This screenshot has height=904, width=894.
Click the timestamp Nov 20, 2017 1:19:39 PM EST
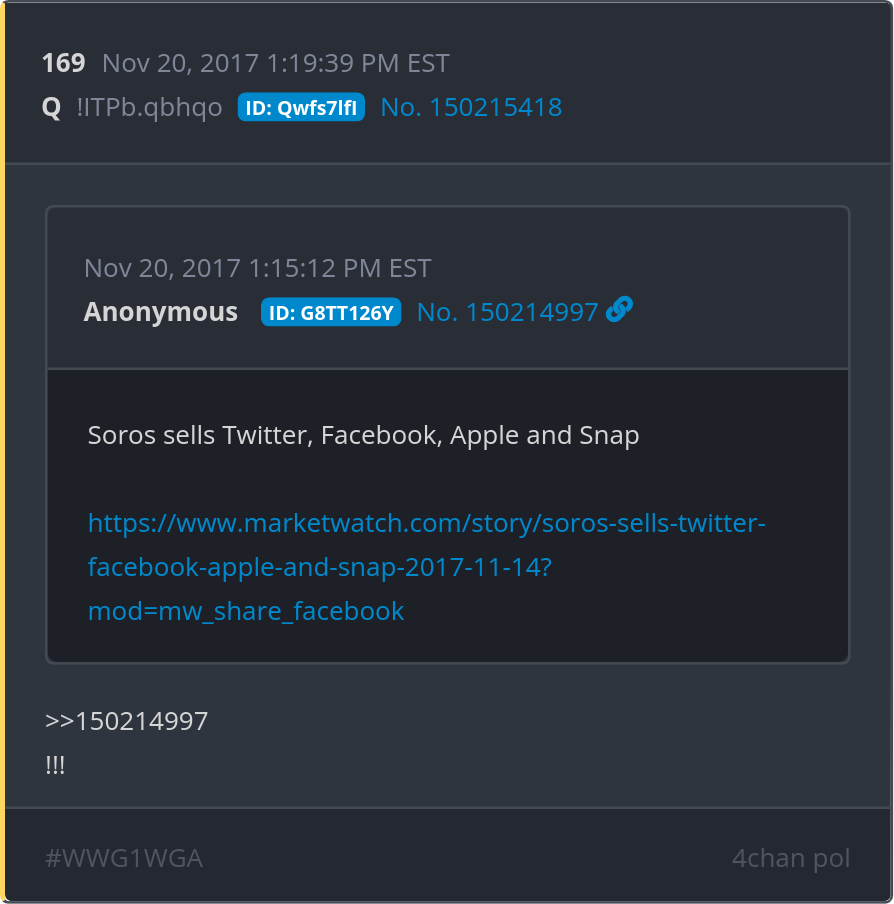point(275,63)
